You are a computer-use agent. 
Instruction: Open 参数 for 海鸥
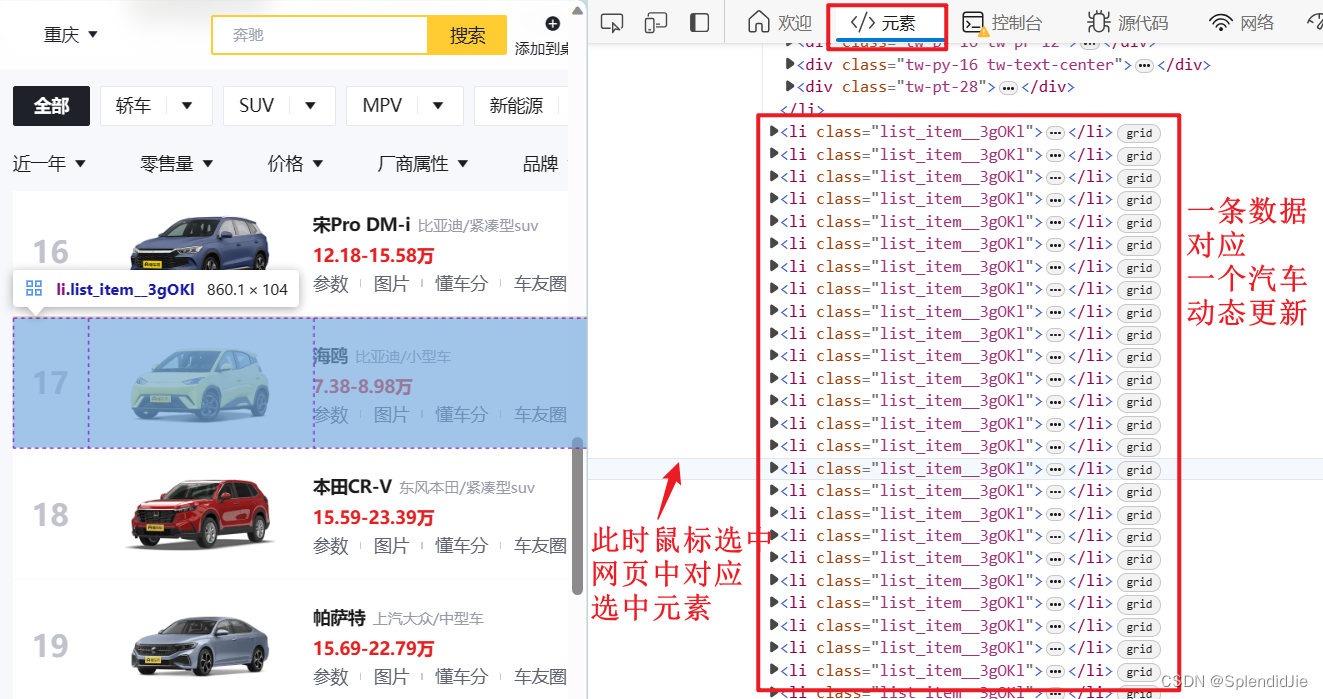[x=331, y=414]
